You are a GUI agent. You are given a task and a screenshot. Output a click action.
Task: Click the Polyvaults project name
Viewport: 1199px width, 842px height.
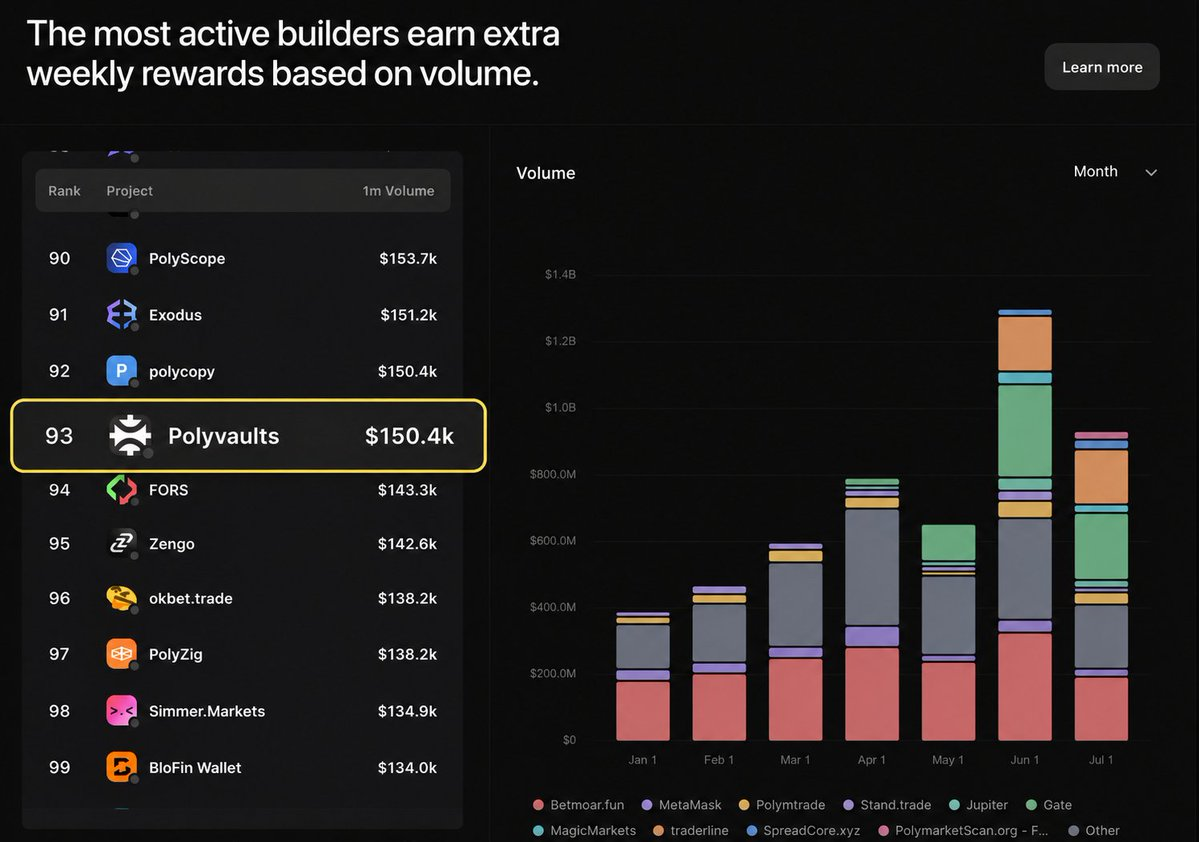pos(223,436)
